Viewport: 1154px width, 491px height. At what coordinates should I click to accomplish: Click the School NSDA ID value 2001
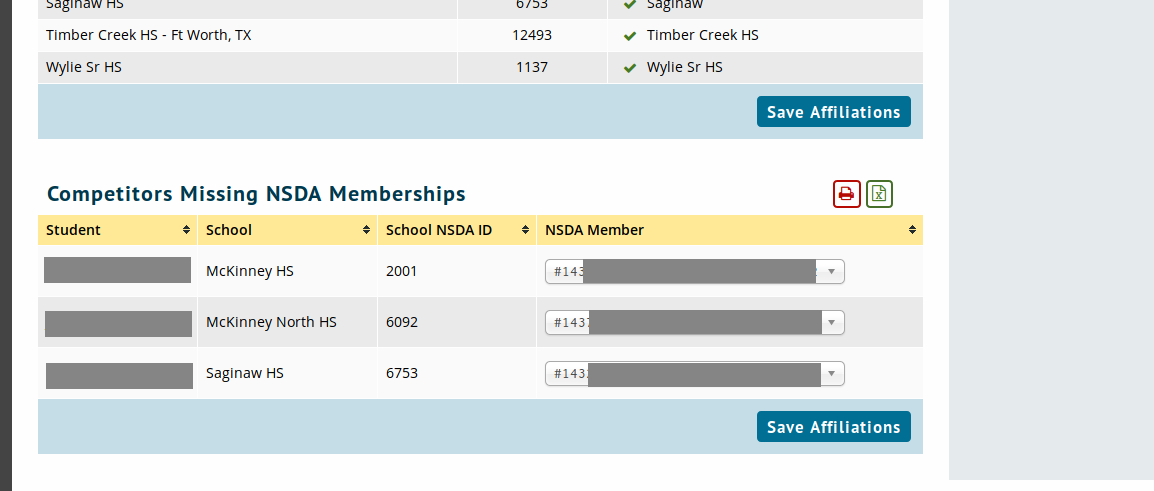pyautogui.click(x=401, y=271)
